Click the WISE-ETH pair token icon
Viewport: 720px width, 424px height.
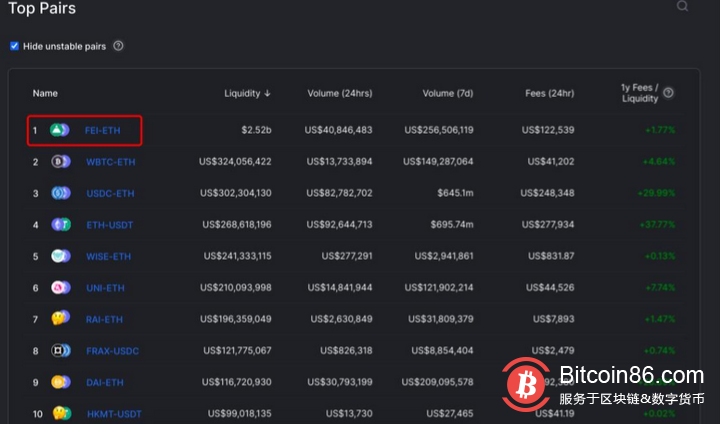(60, 256)
